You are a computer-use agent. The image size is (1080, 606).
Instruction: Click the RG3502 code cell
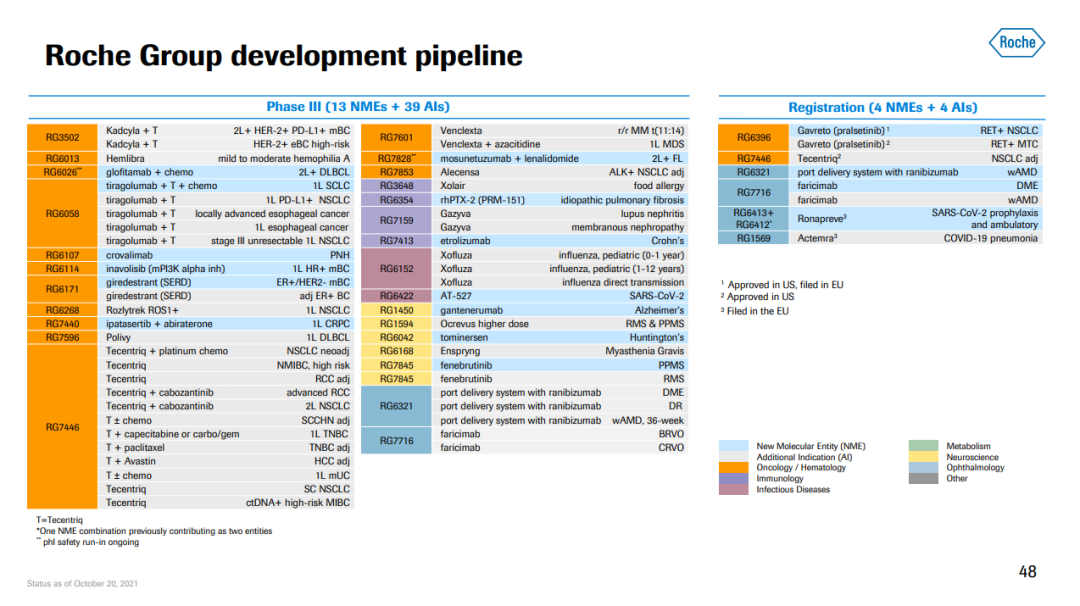[x=62, y=138]
